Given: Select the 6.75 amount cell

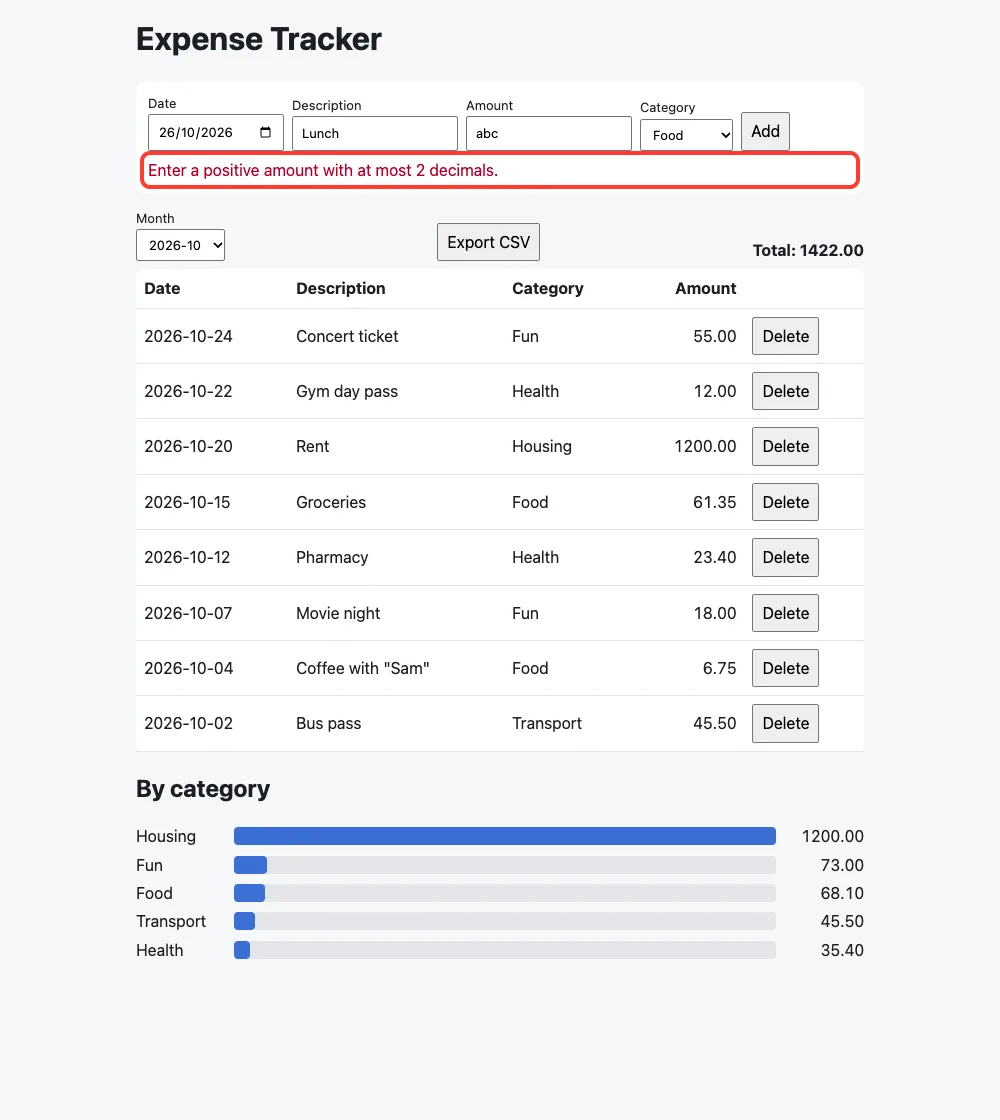Looking at the screenshot, I should [x=719, y=668].
